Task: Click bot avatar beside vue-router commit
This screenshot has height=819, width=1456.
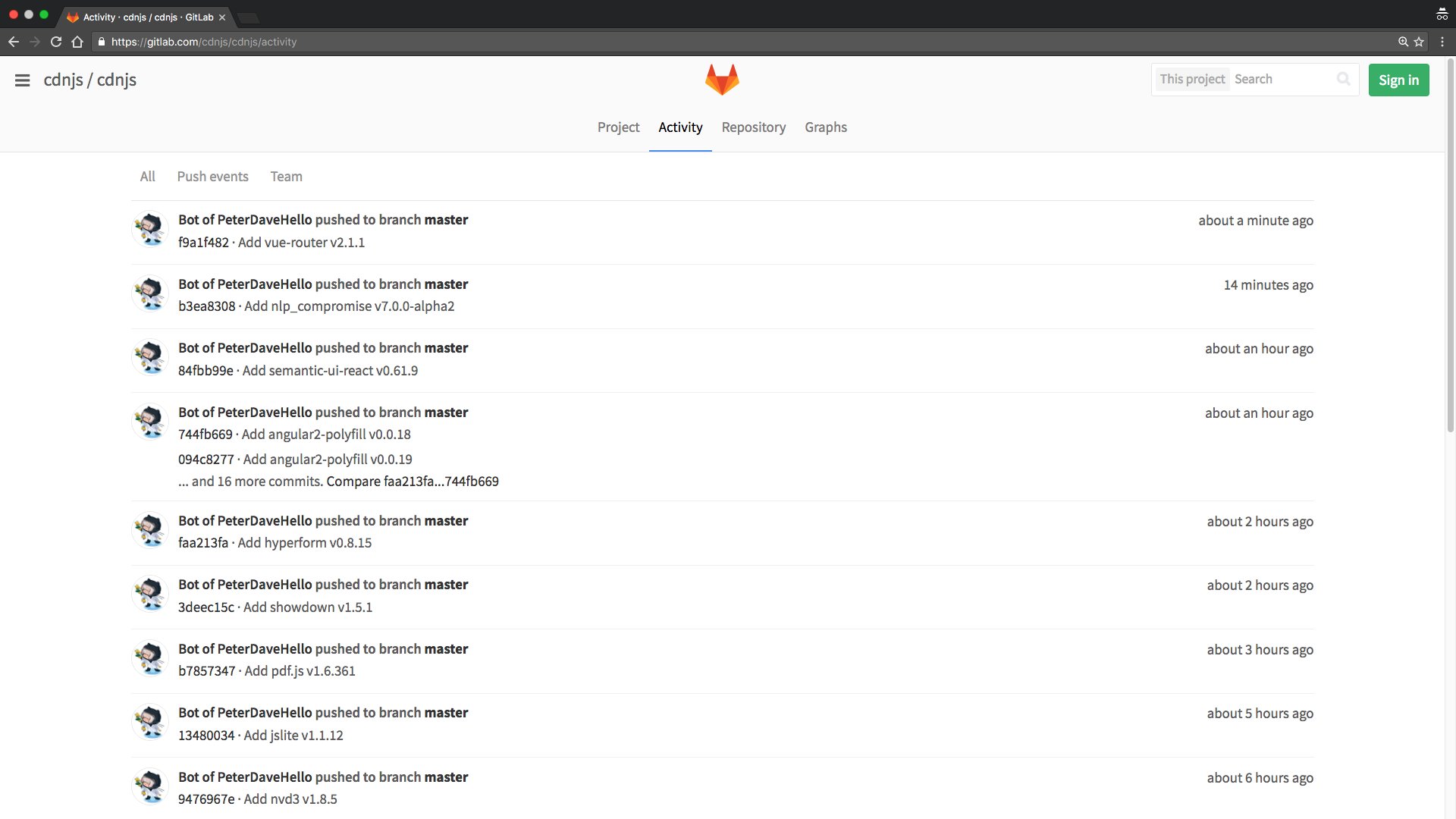Action: click(150, 229)
